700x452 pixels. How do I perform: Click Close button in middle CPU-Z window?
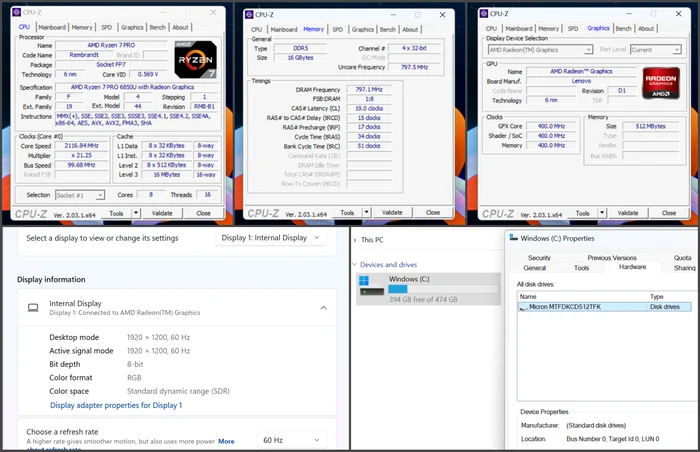click(433, 212)
